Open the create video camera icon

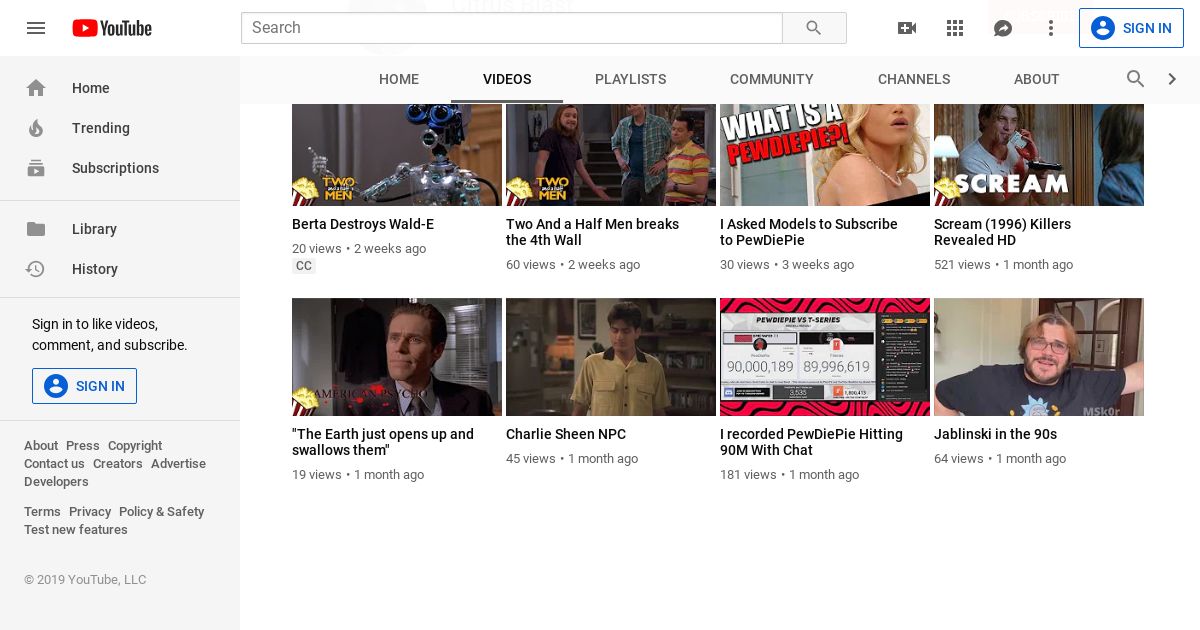click(907, 28)
